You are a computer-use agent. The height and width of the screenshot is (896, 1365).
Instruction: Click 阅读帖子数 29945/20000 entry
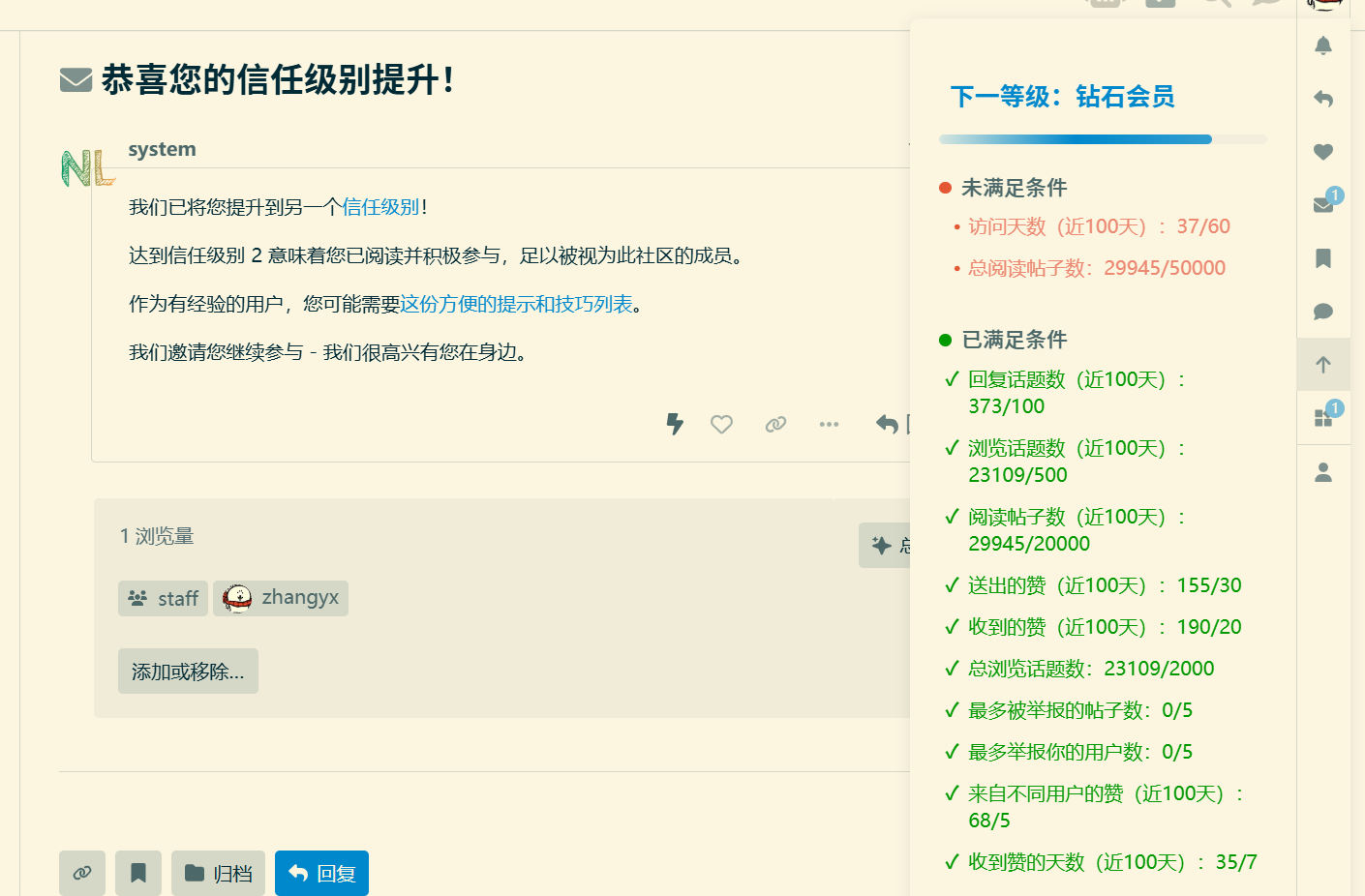tap(1077, 530)
